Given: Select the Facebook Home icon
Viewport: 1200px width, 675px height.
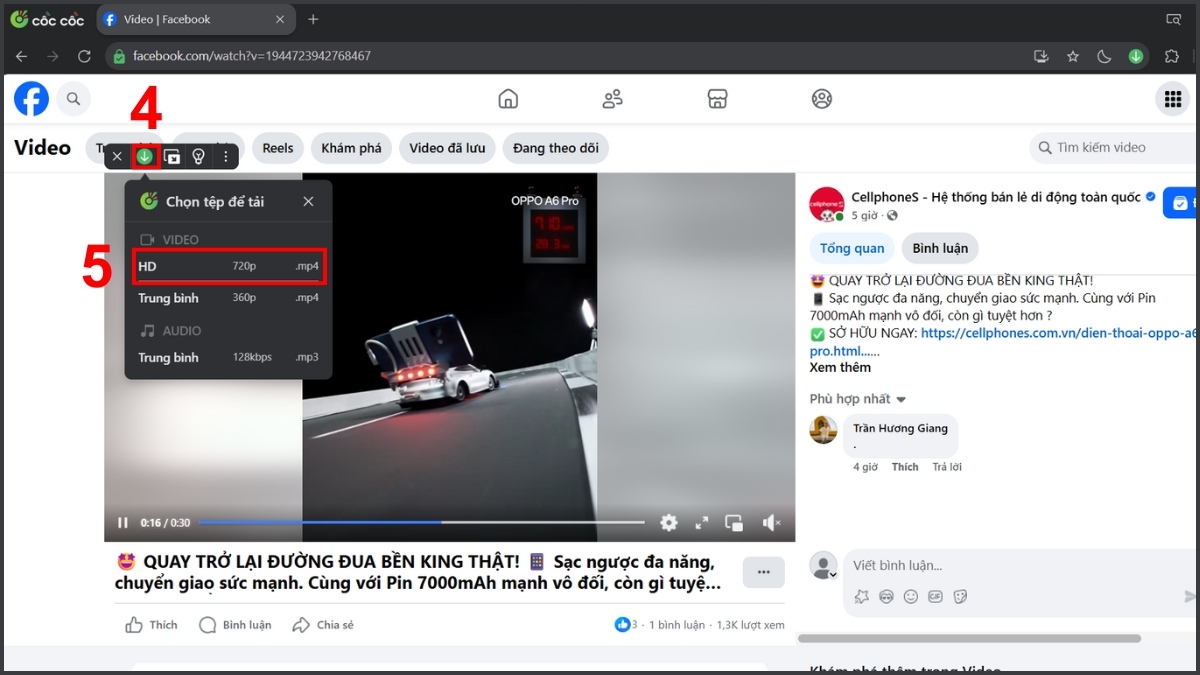Looking at the screenshot, I should [508, 99].
